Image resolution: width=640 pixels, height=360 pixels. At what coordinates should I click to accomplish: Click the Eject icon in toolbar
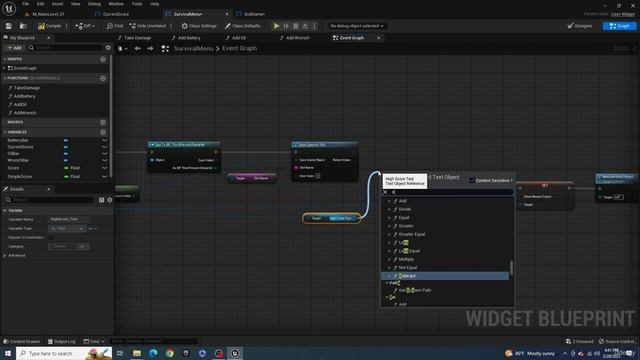tap(305, 26)
